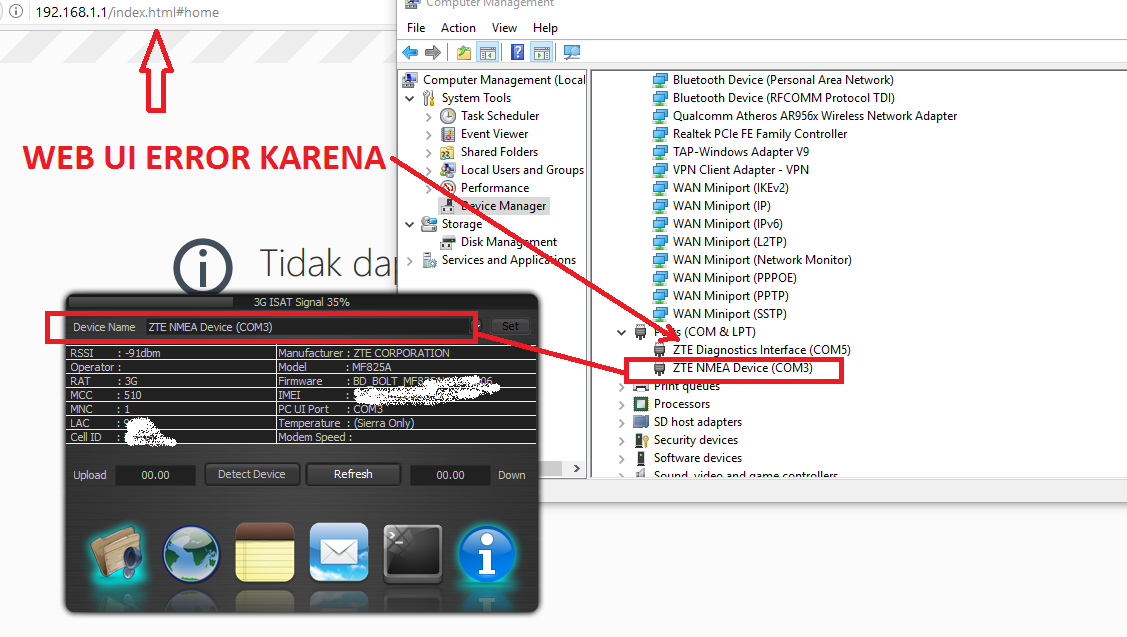
Task: Click the SD host adapters icon
Action: tap(641, 422)
